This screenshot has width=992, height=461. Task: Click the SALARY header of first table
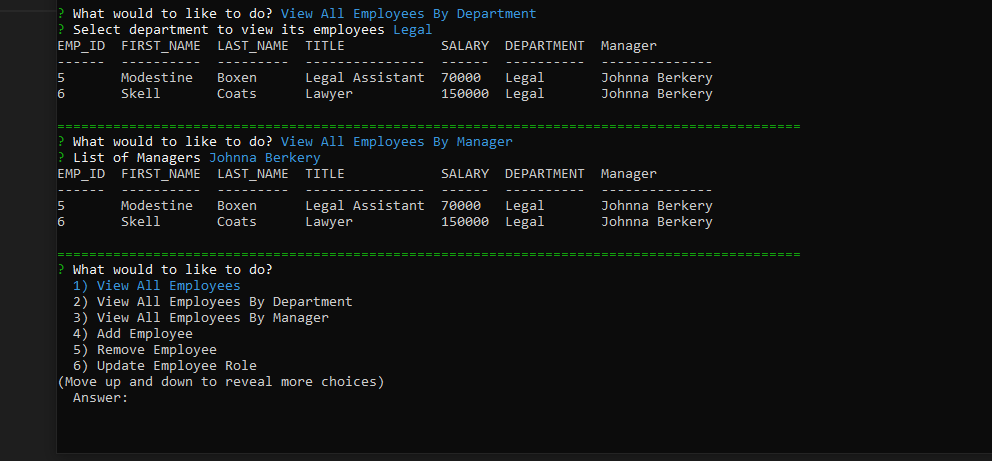pos(465,46)
